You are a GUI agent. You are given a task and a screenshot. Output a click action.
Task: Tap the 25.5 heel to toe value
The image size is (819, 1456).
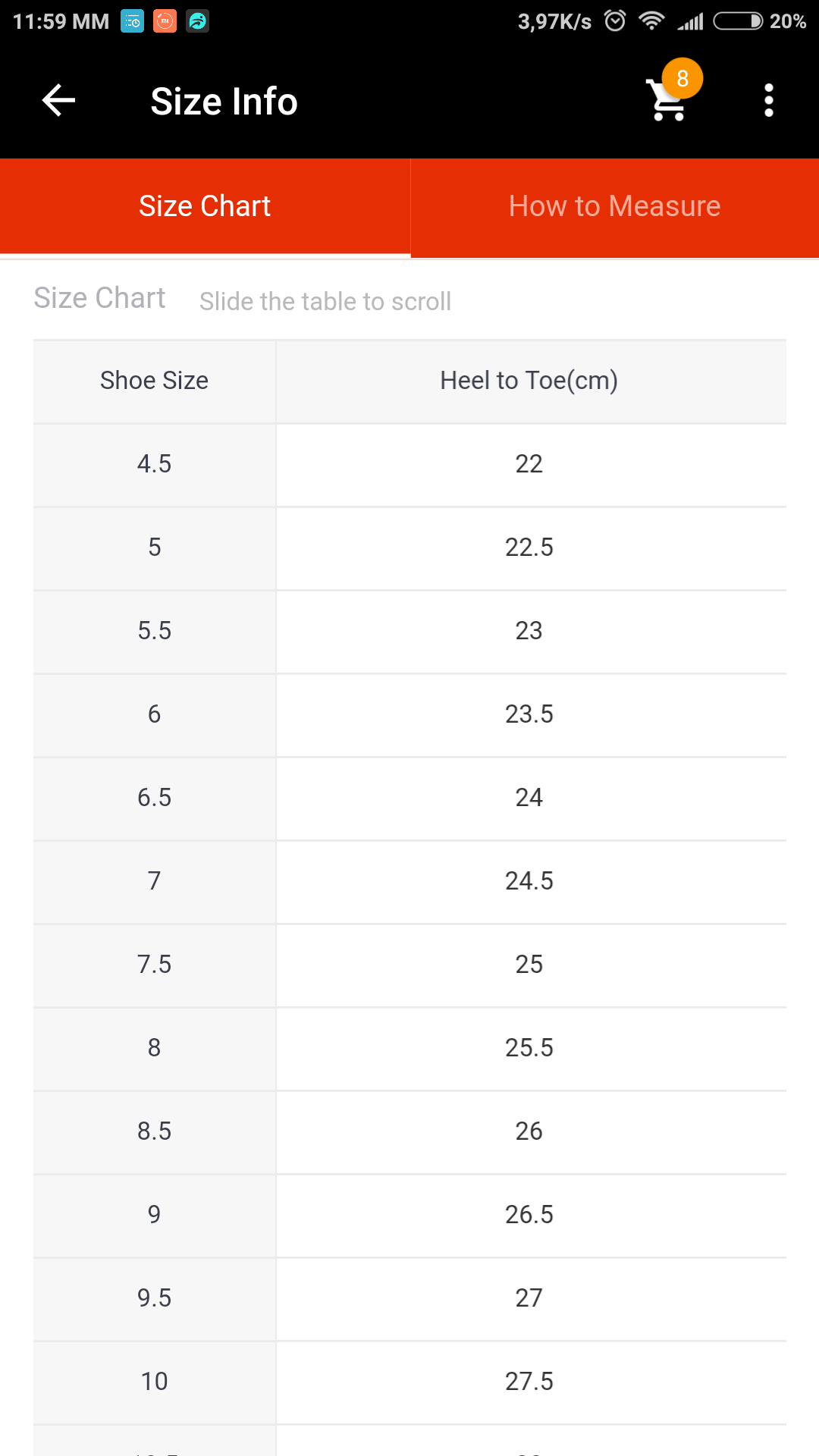click(529, 1048)
